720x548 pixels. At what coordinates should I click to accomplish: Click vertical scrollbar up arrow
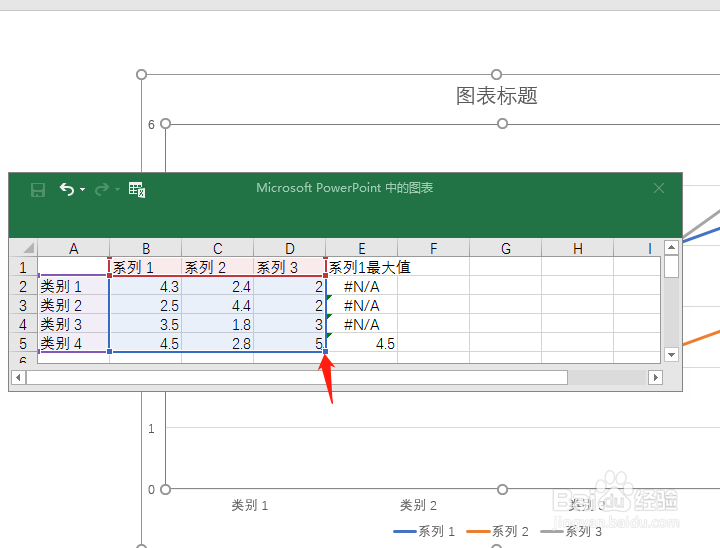pyautogui.click(x=671, y=248)
